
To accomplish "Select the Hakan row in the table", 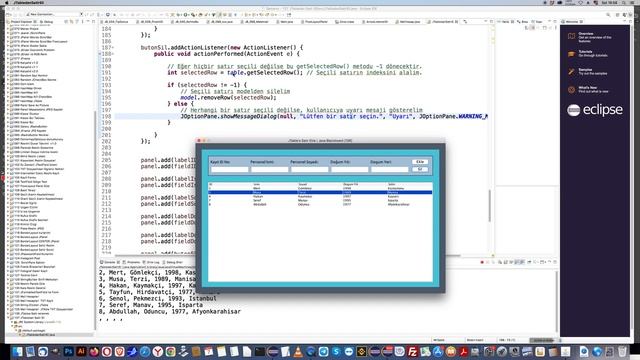I will [x=320, y=196].
